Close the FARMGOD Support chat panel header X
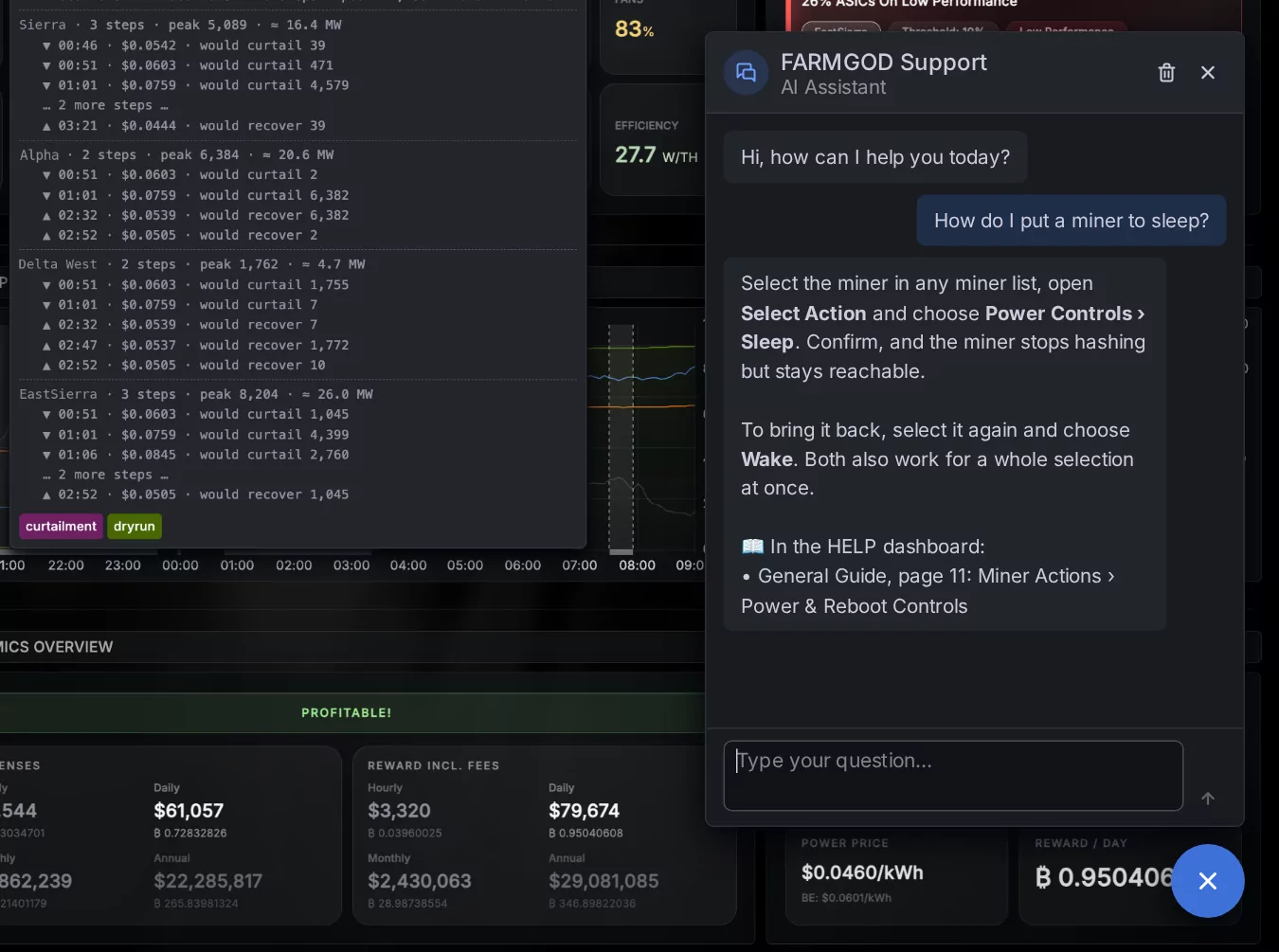This screenshot has height=952, width=1279. (x=1208, y=73)
